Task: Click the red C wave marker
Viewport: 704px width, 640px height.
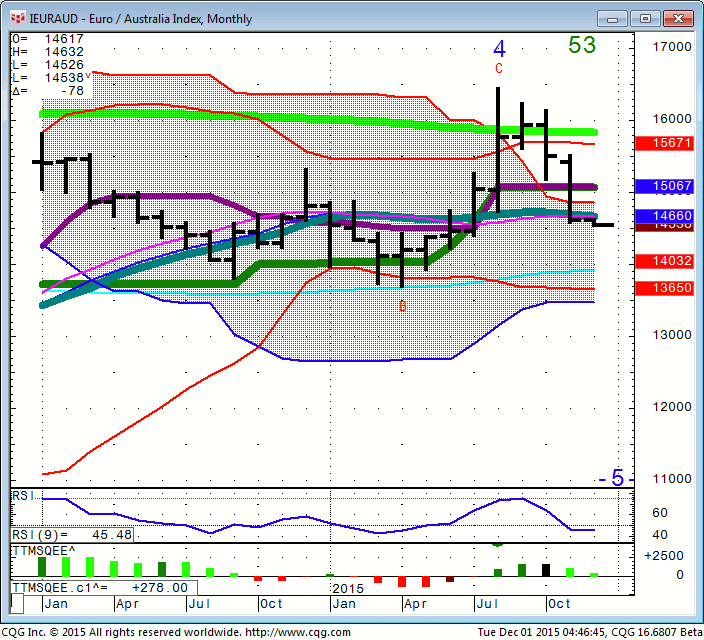Action: pos(499,68)
